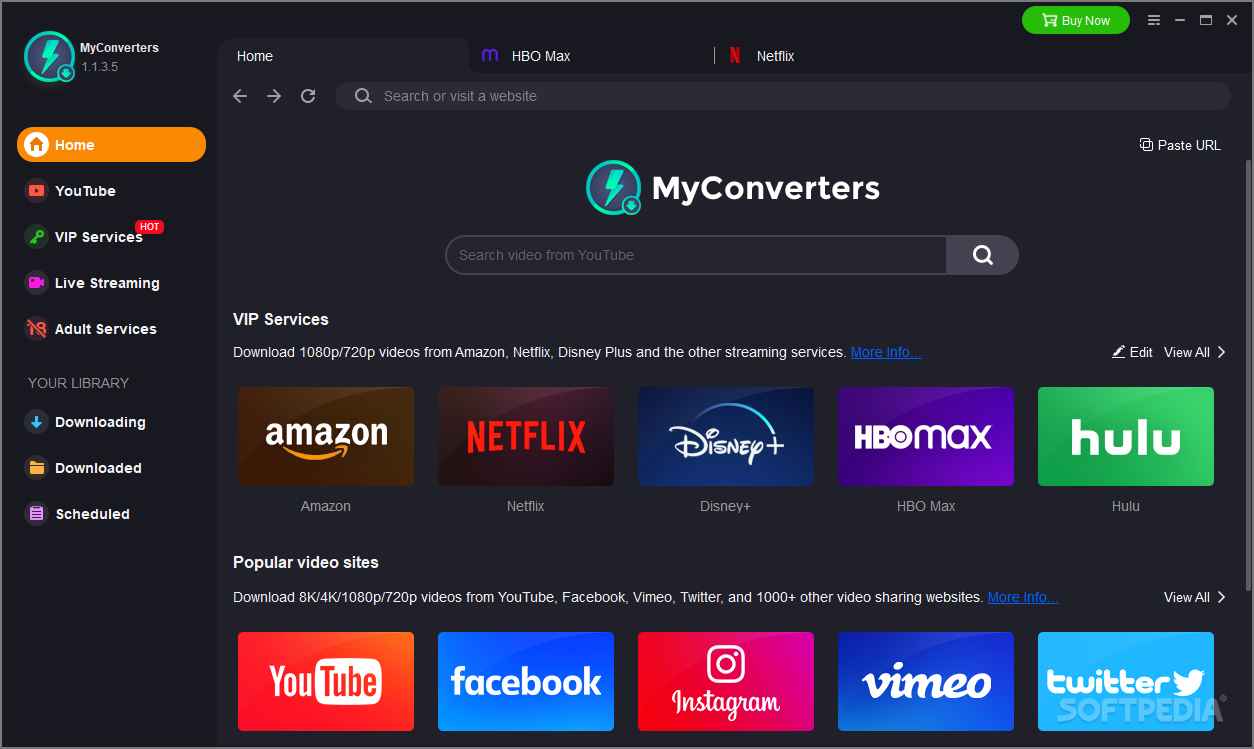Switch to the HBO Max tab
1254x749 pixels.
pos(540,56)
